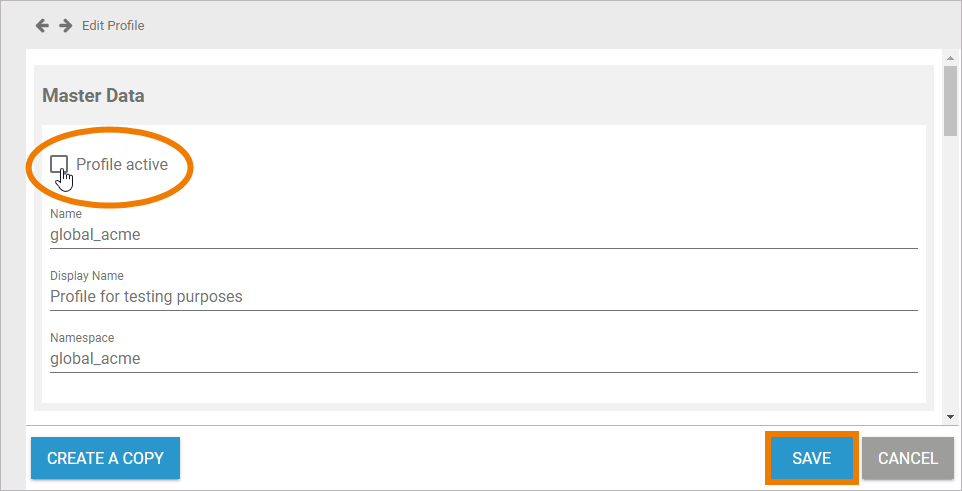The image size is (962, 491).
Task: Click the back arrow icon
Action: pos(42,25)
